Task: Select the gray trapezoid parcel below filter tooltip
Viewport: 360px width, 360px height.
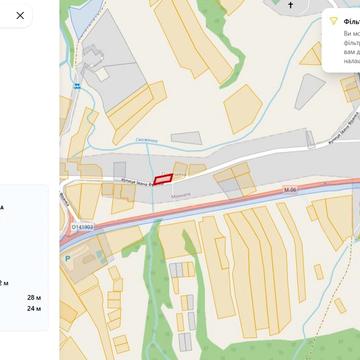Action: [x=309, y=91]
